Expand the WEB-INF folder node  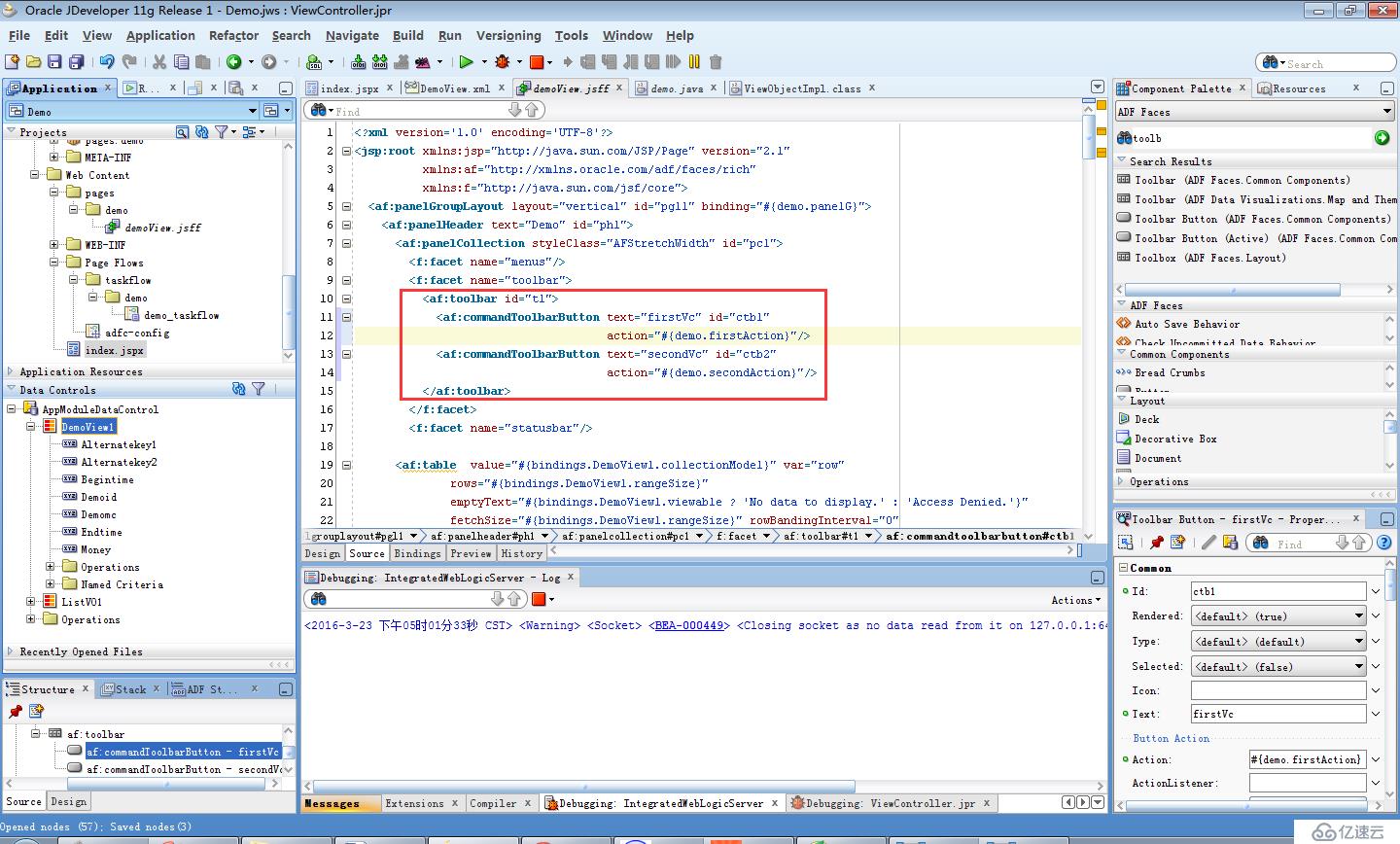pyautogui.click(x=53, y=245)
